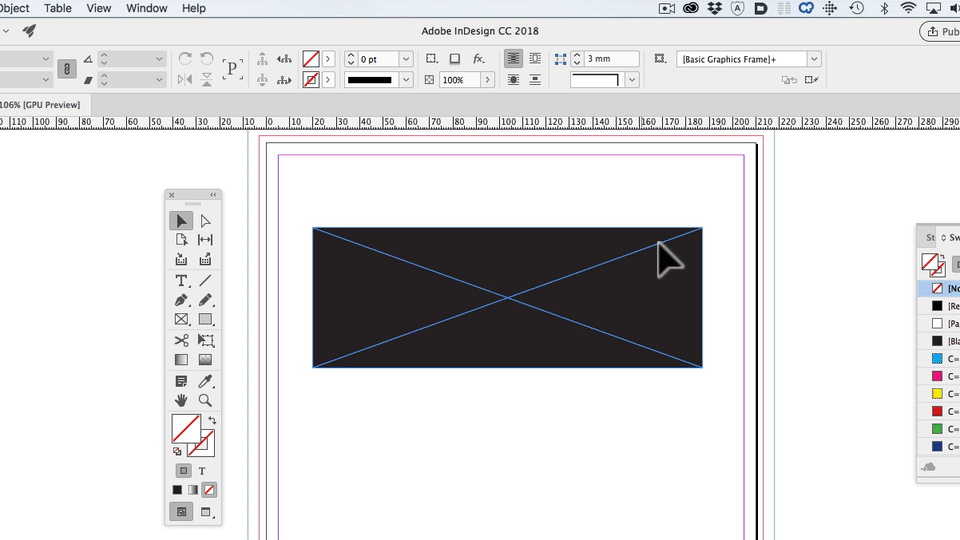Select the Note tool

pyautogui.click(x=181, y=381)
